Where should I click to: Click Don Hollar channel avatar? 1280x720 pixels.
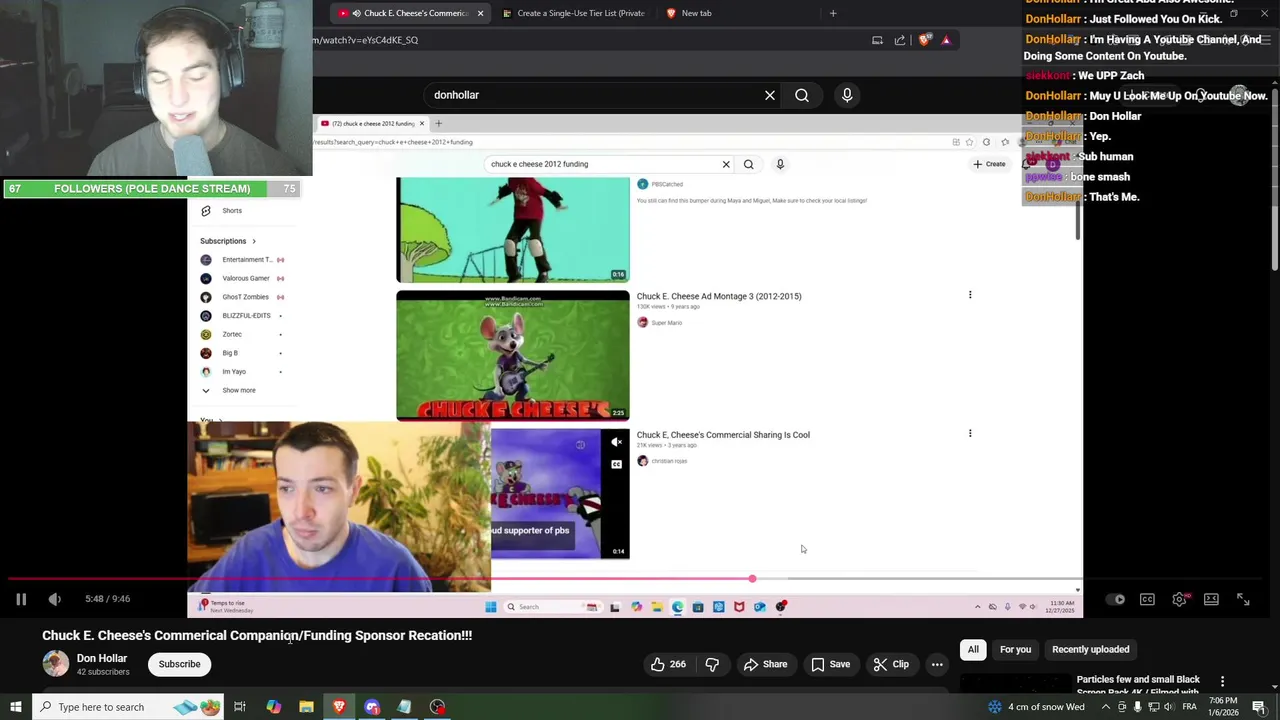[x=56, y=664]
